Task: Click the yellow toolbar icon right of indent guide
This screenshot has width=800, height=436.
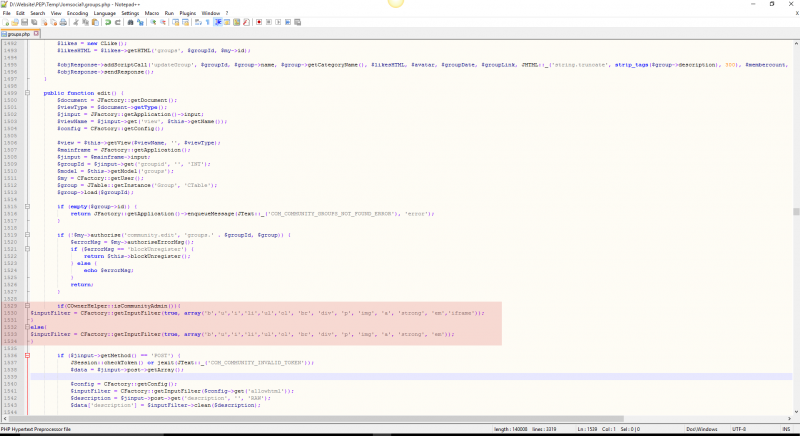Action: tap(227, 22)
